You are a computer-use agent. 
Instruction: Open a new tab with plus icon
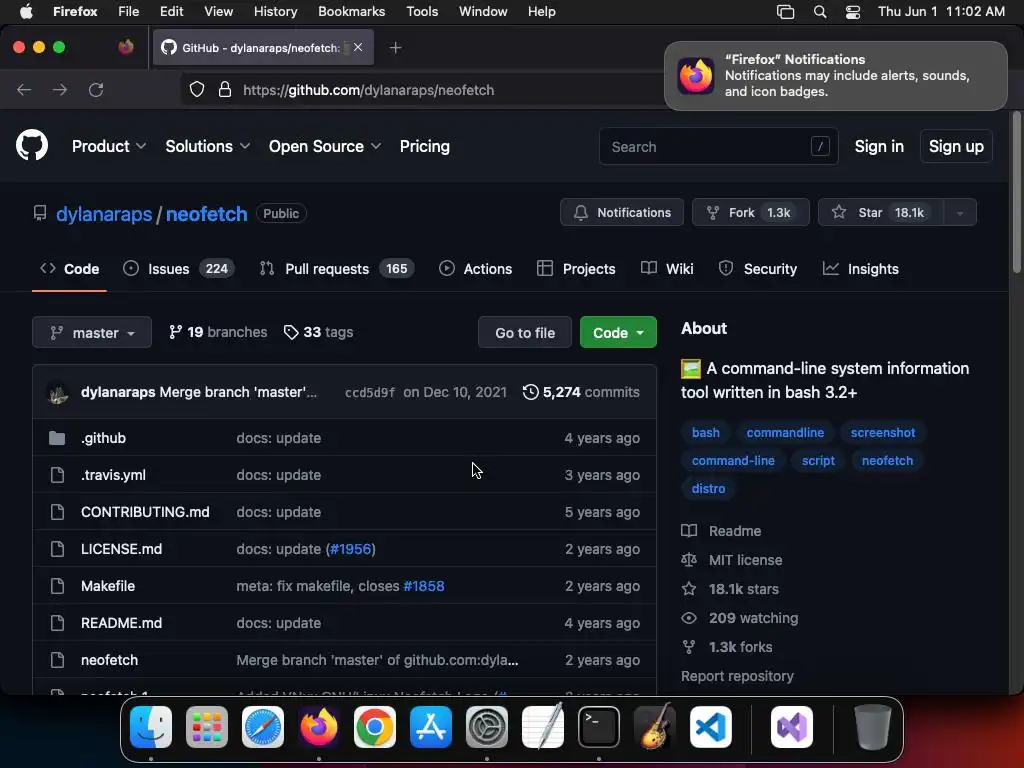pos(396,48)
